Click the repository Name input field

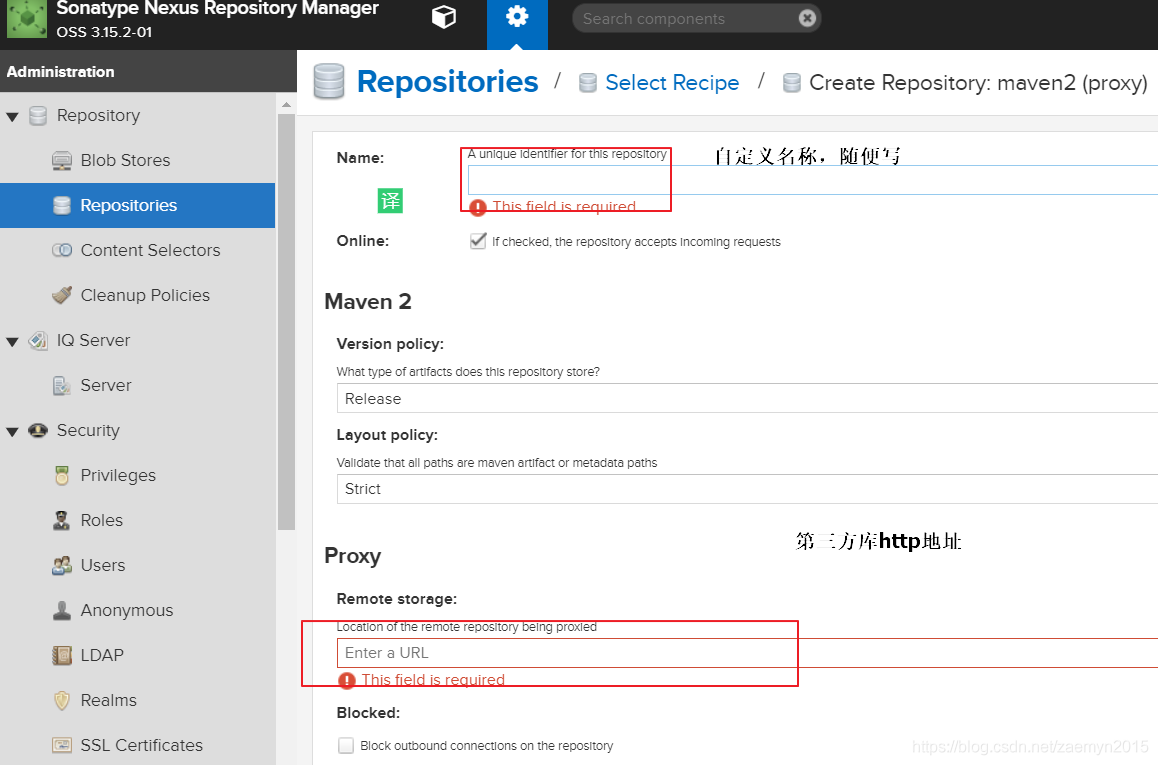click(x=812, y=180)
